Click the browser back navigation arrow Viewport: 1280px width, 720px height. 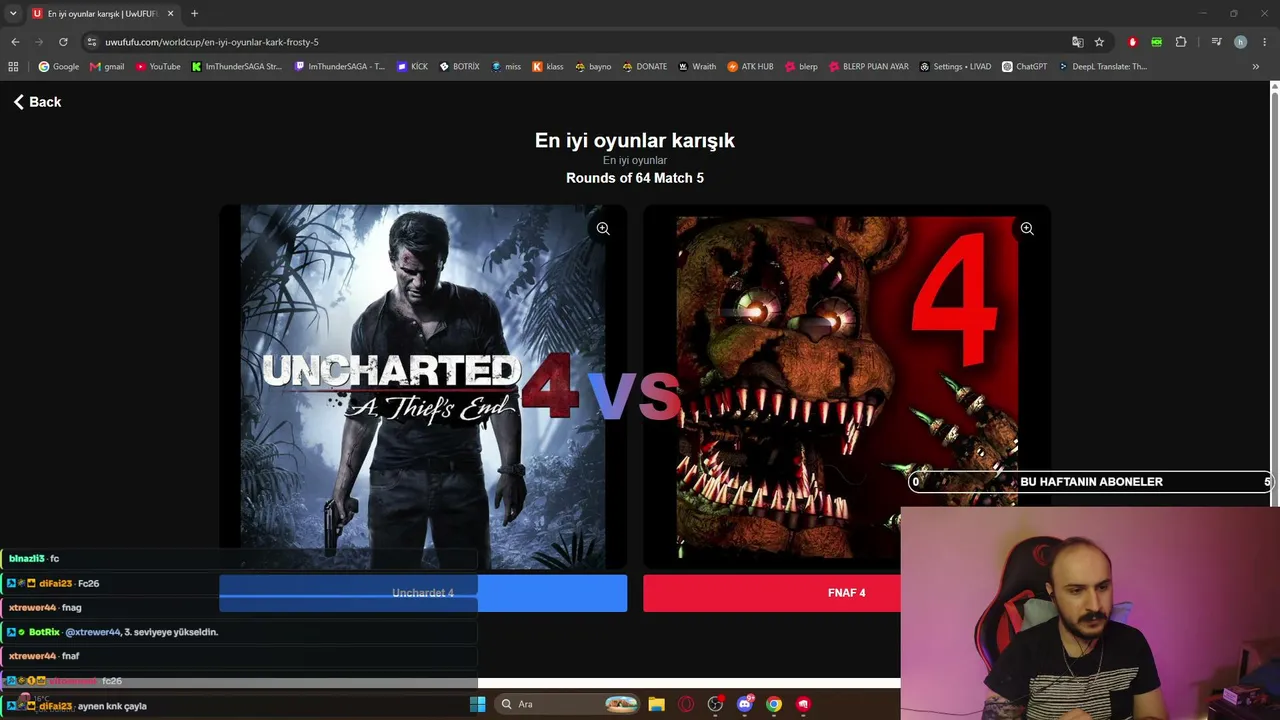[x=15, y=42]
